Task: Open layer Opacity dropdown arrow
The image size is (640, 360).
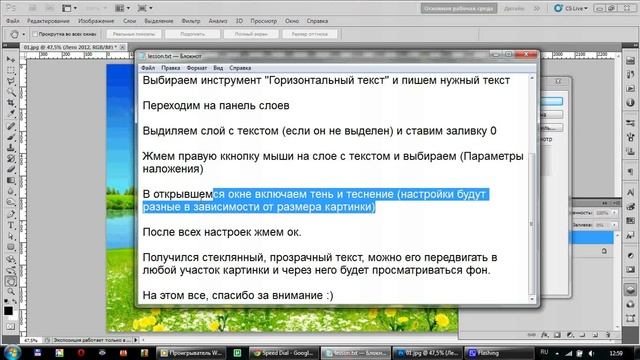Action: coord(614,213)
